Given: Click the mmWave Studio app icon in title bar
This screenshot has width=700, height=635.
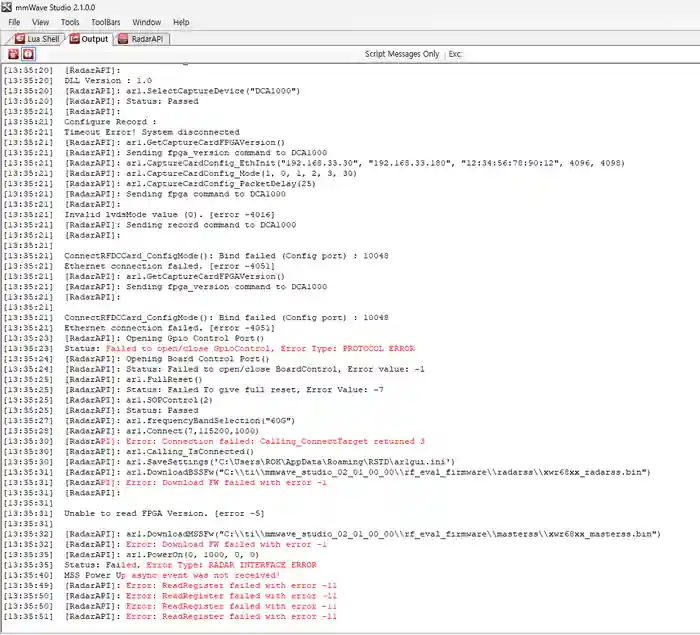Looking at the screenshot, I should [6, 7].
